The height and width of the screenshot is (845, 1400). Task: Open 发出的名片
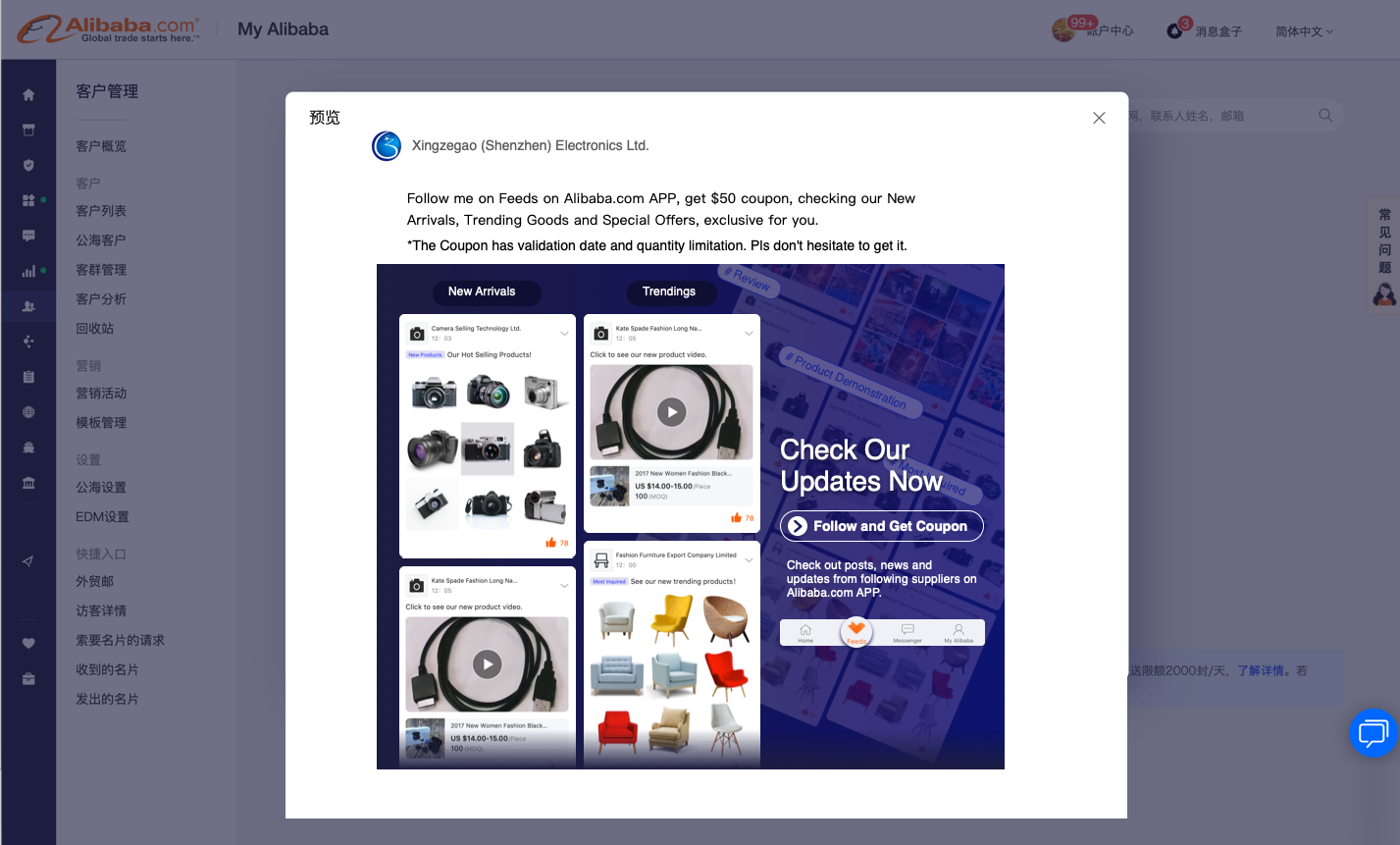(107, 700)
